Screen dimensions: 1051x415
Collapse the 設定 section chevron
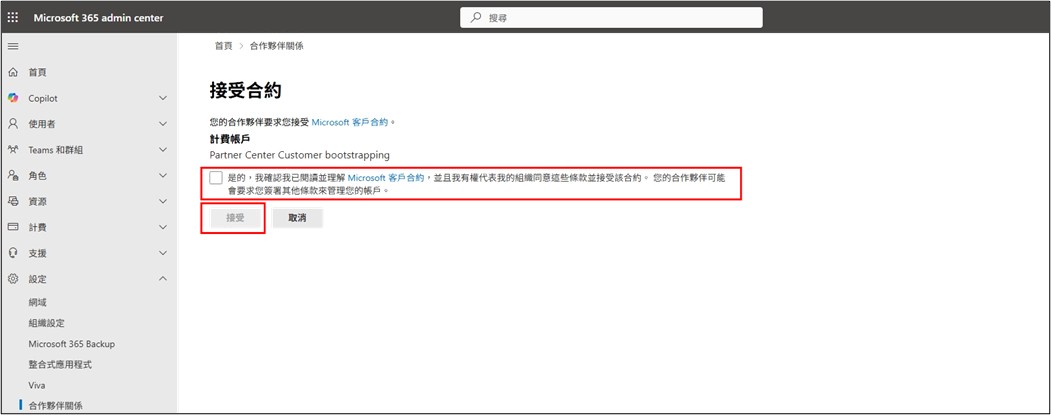point(163,279)
